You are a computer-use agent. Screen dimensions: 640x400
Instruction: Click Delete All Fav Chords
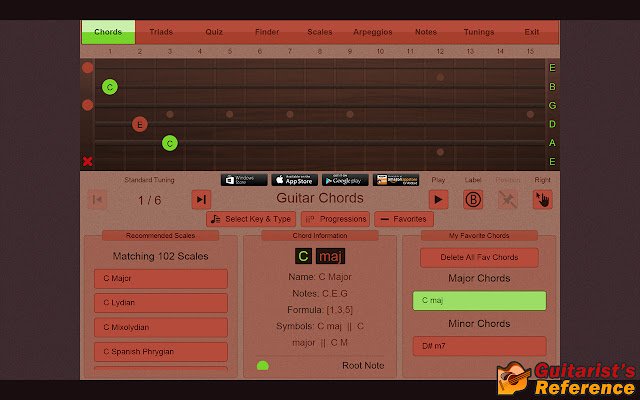click(x=479, y=258)
